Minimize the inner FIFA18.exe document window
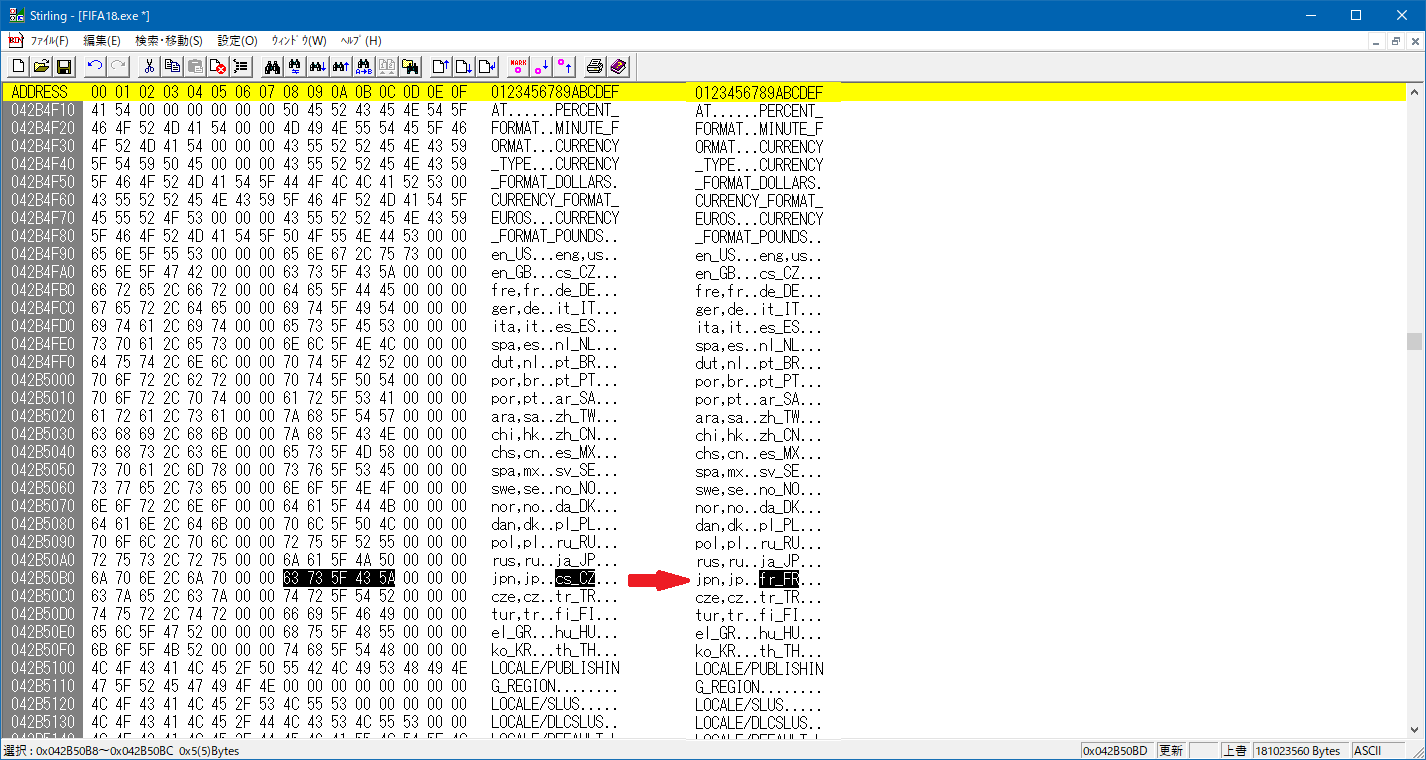This screenshot has height=760, width=1426. [1375, 41]
